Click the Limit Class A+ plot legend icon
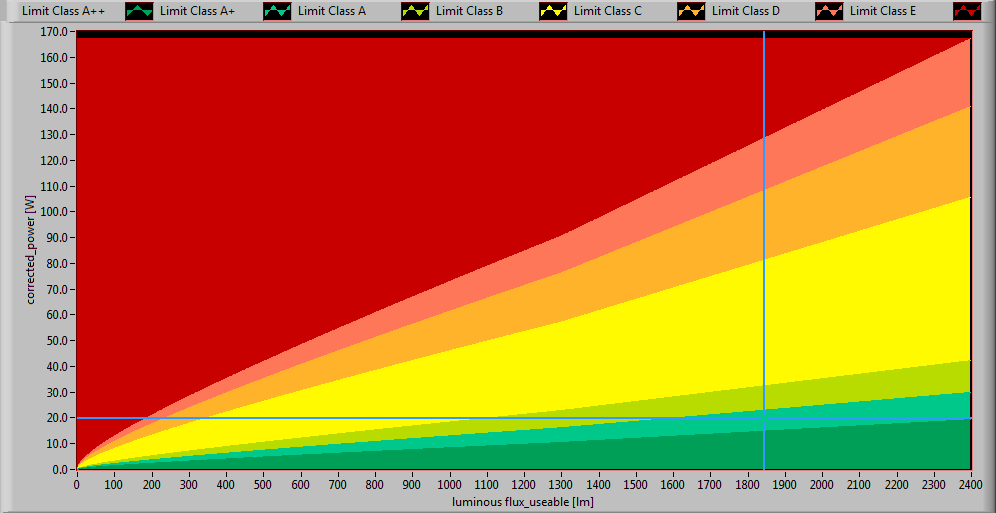The height and width of the screenshot is (513, 996). tap(277, 12)
